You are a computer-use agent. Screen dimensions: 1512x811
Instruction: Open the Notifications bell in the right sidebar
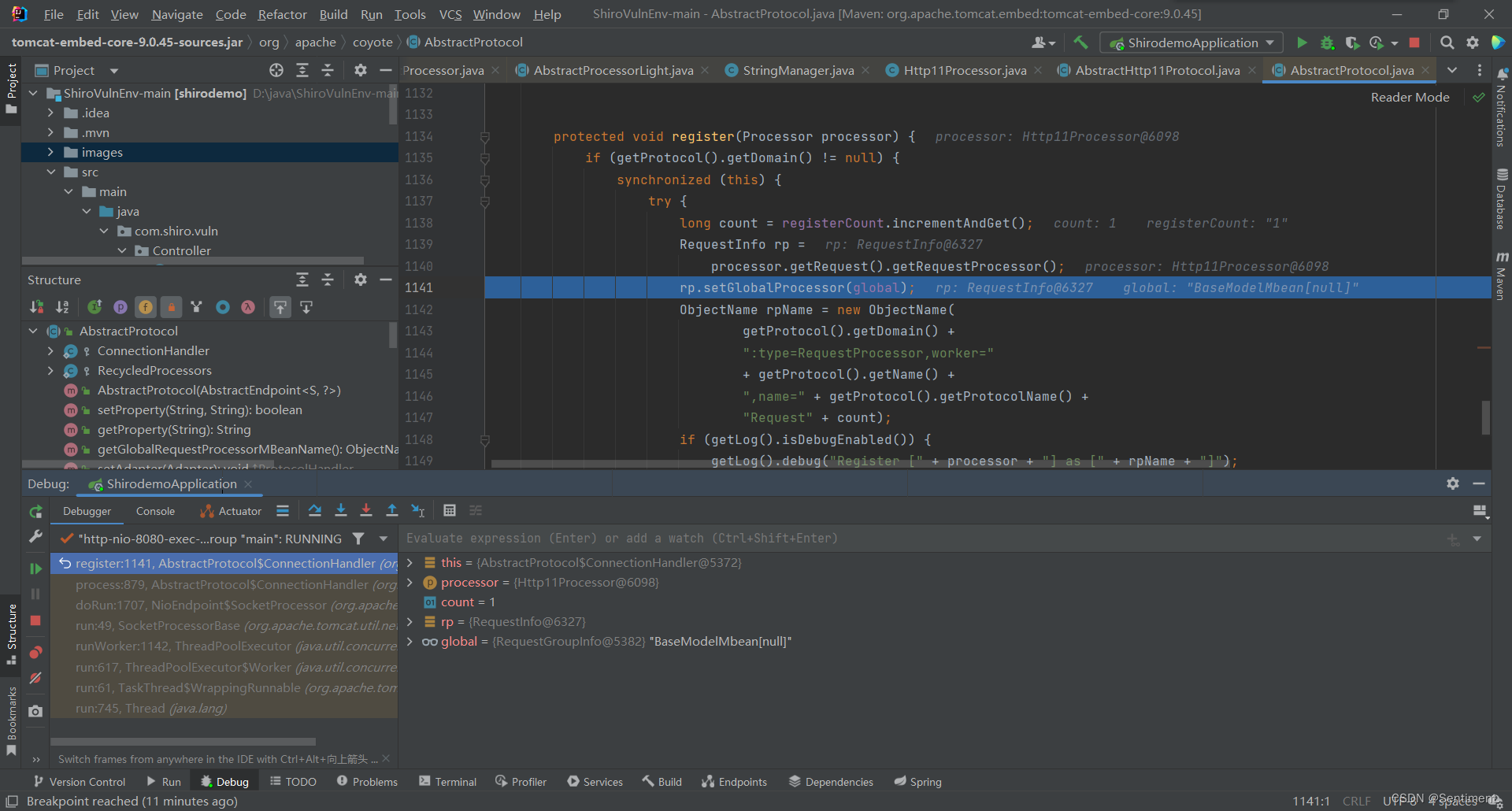1503,73
